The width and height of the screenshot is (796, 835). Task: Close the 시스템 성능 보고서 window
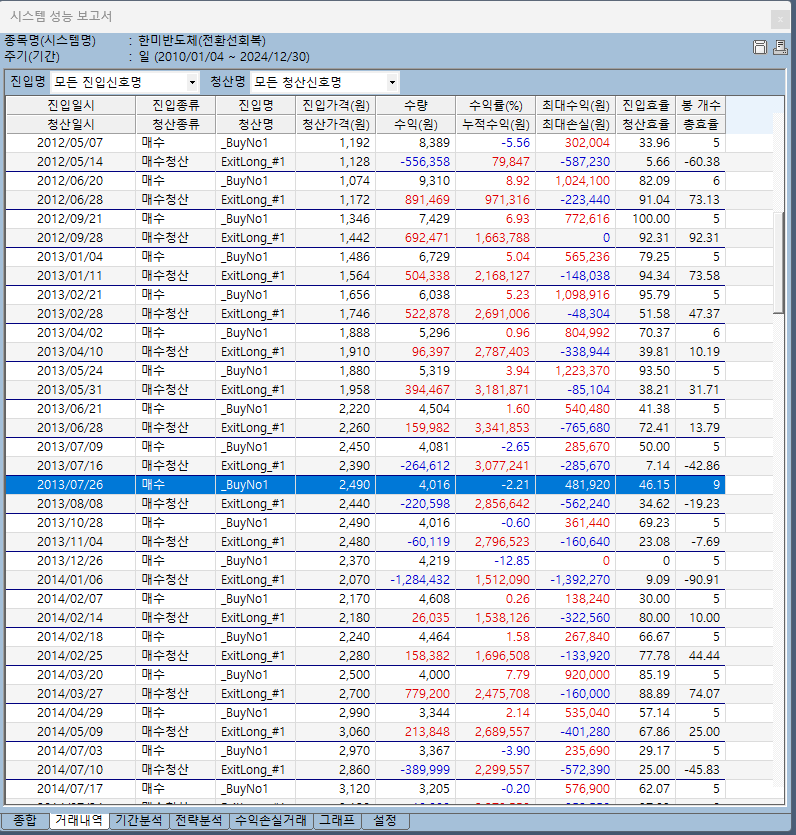(x=779, y=18)
